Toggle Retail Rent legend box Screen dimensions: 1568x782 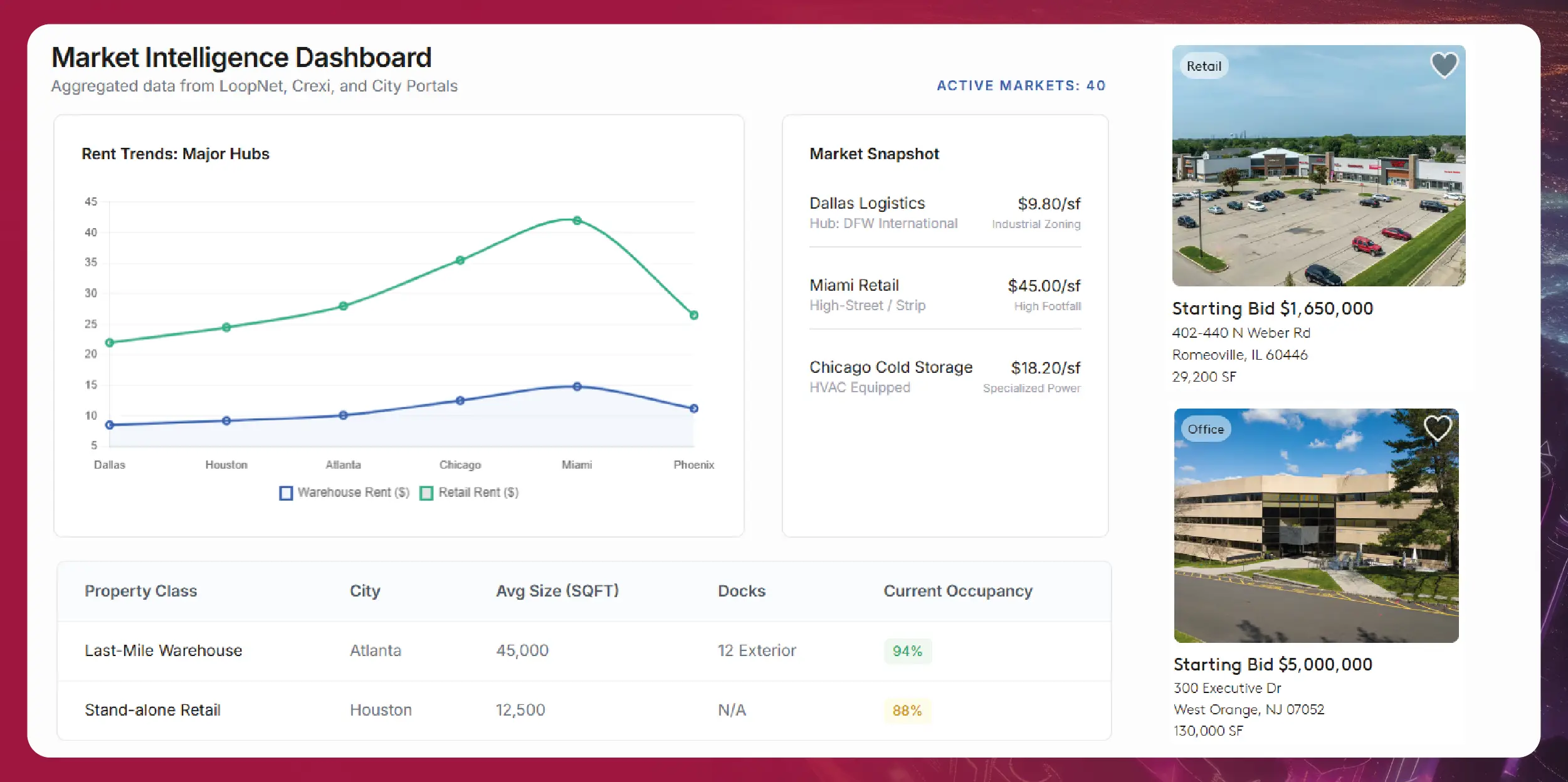coord(426,493)
